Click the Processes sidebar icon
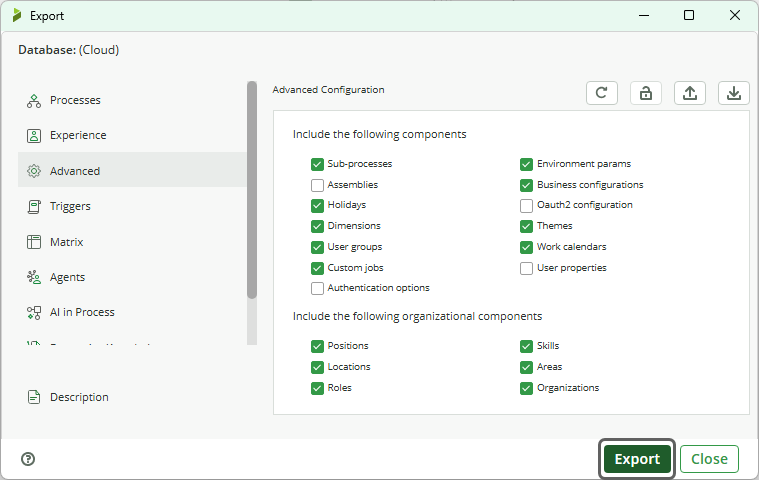The height and width of the screenshot is (480, 759). pyautogui.click(x=34, y=101)
